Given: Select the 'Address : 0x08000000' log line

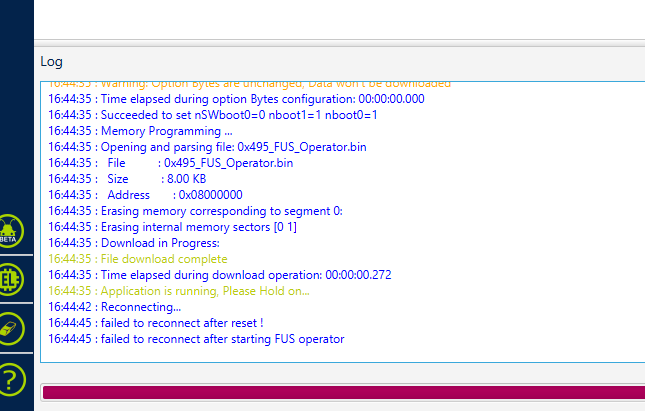Looking at the screenshot, I should click(145, 195).
